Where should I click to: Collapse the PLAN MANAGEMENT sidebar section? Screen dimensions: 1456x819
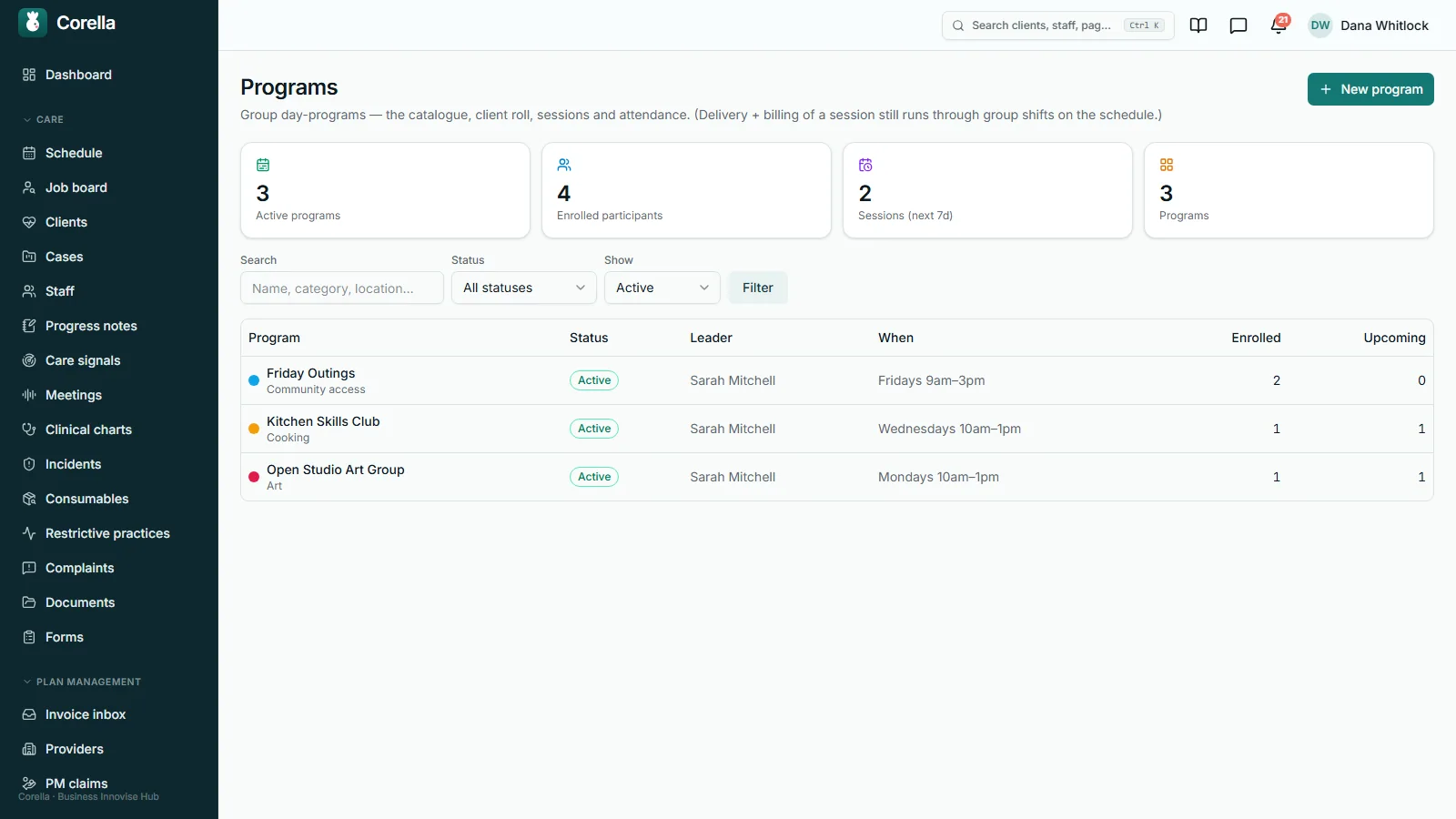click(82, 682)
